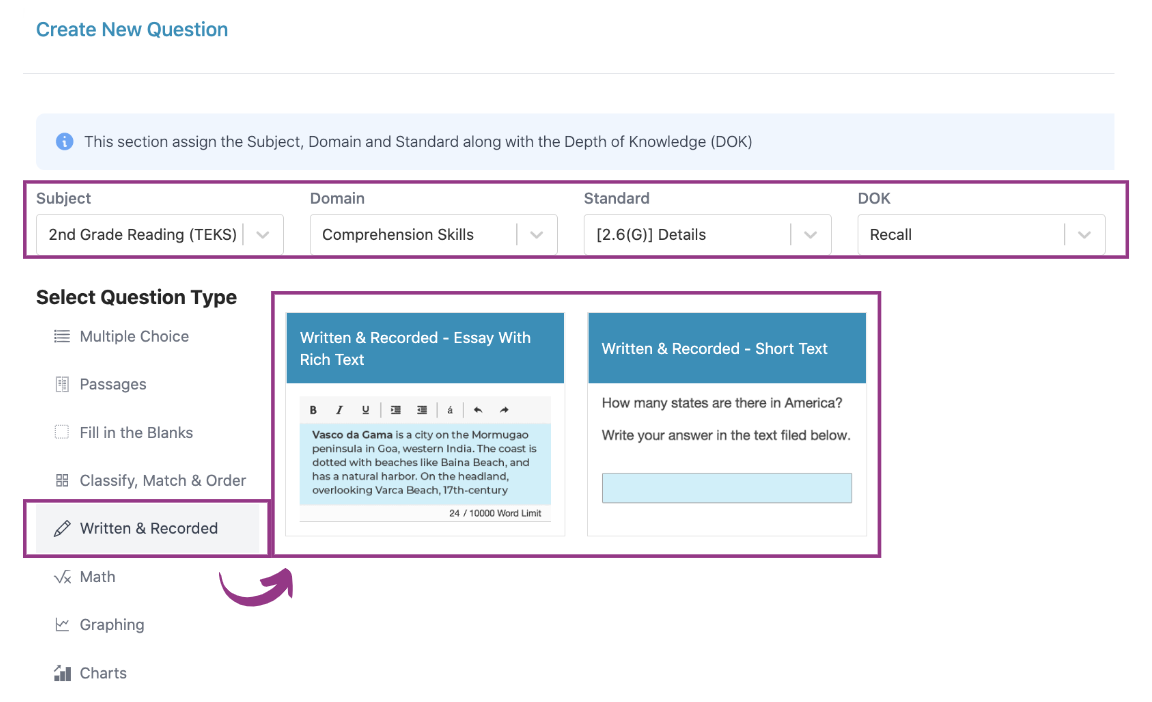The height and width of the screenshot is (702, 1152).
Task: Click the line-graph icon beside Graphing
Action: (62, 624)
